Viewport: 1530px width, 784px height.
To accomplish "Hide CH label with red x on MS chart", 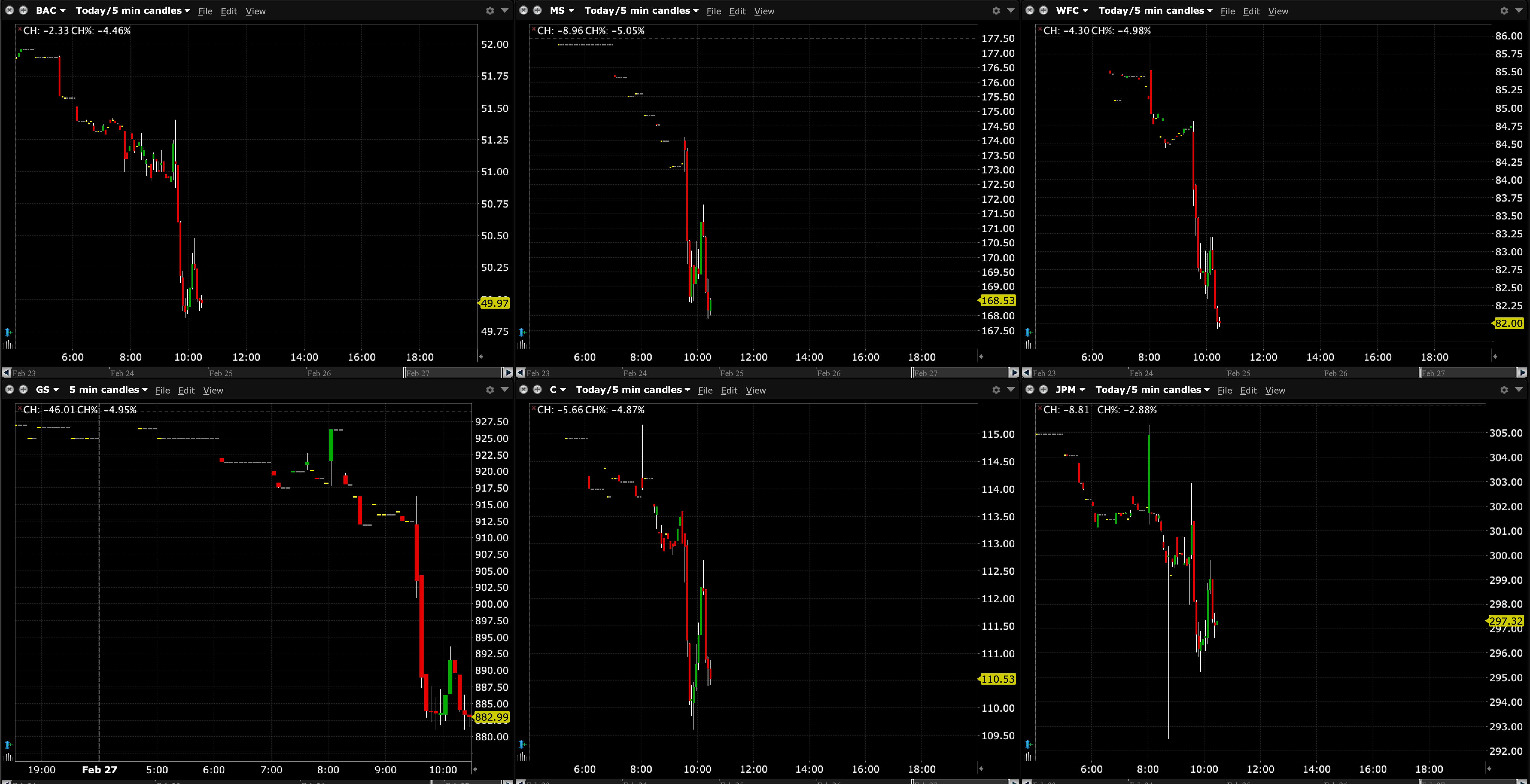I will click(533, 28).
